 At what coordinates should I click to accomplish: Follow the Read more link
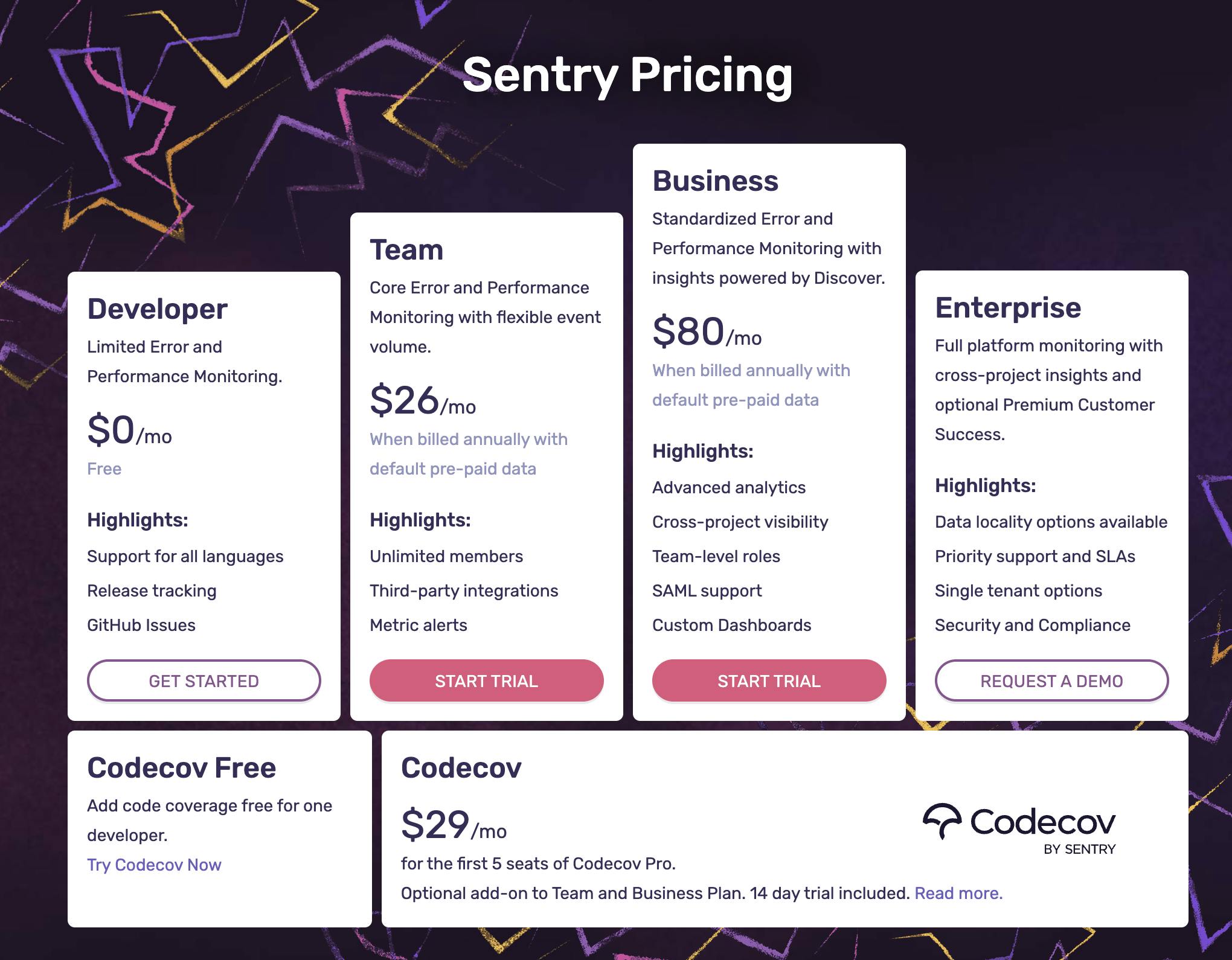[958, 893]
